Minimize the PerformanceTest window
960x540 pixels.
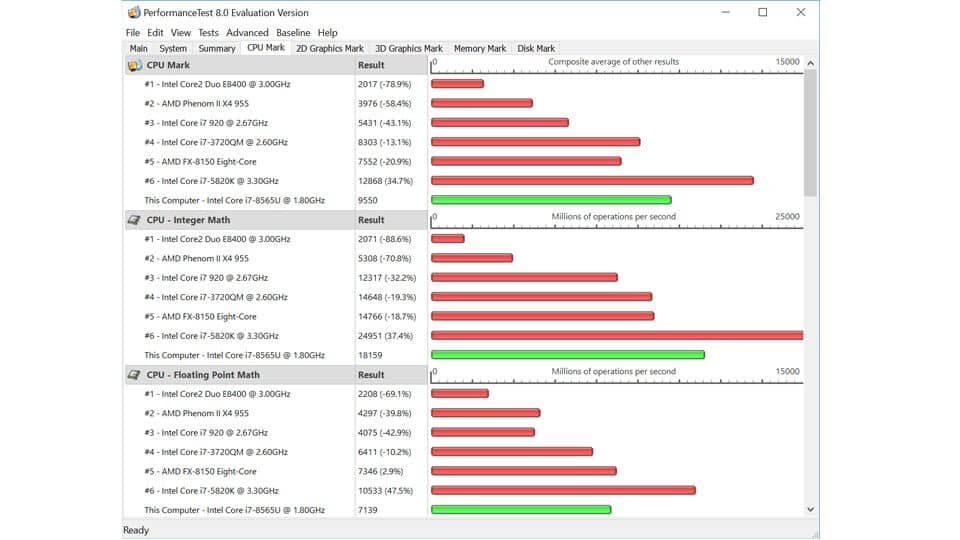click(726, 12)
